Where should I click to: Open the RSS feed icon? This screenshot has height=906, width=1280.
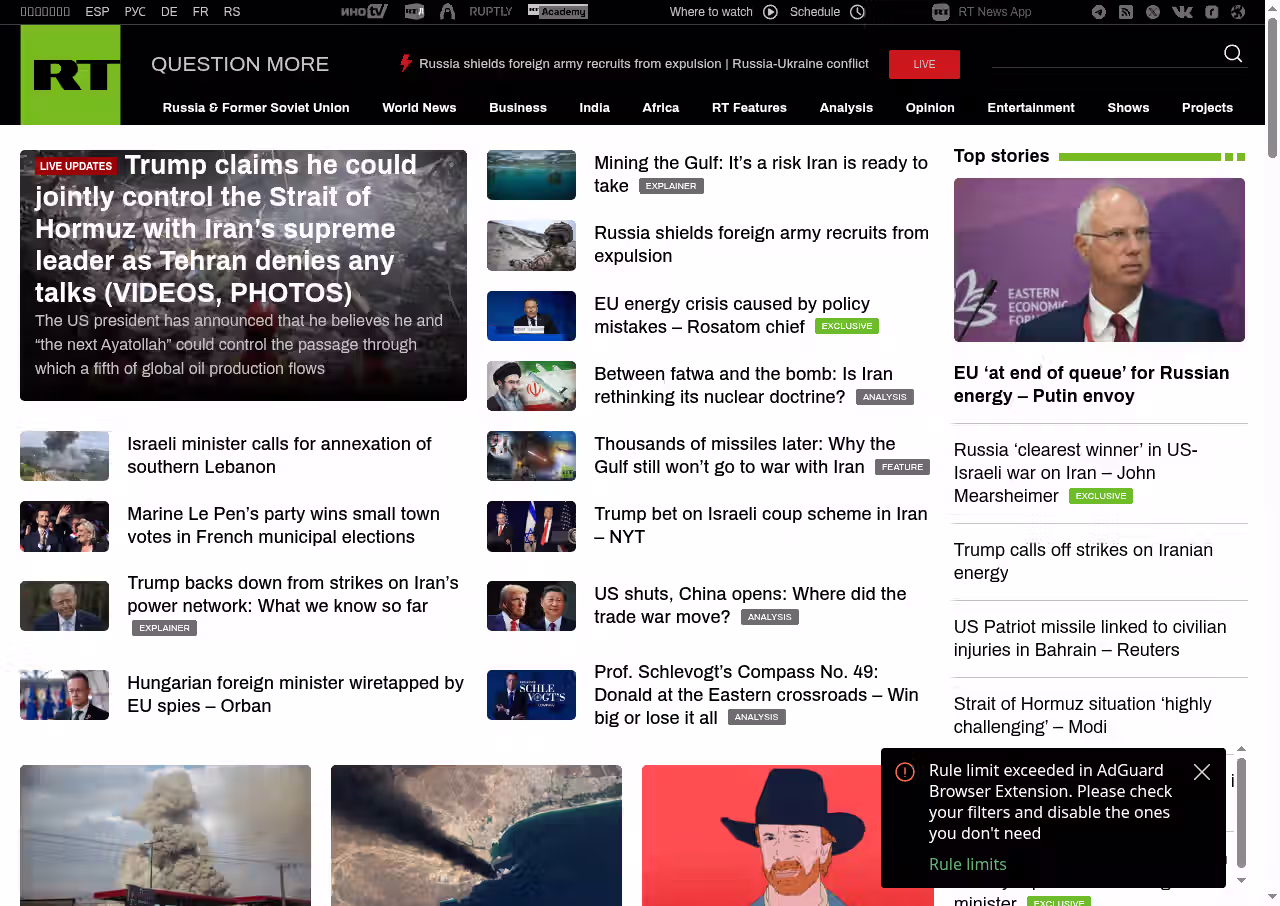pos(1126,12)
